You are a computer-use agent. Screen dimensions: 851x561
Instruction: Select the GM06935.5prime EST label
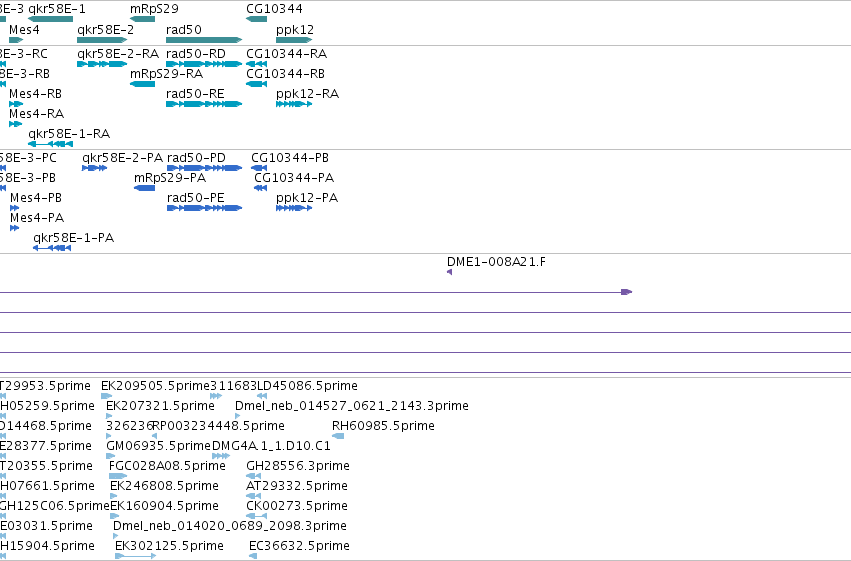158,446
